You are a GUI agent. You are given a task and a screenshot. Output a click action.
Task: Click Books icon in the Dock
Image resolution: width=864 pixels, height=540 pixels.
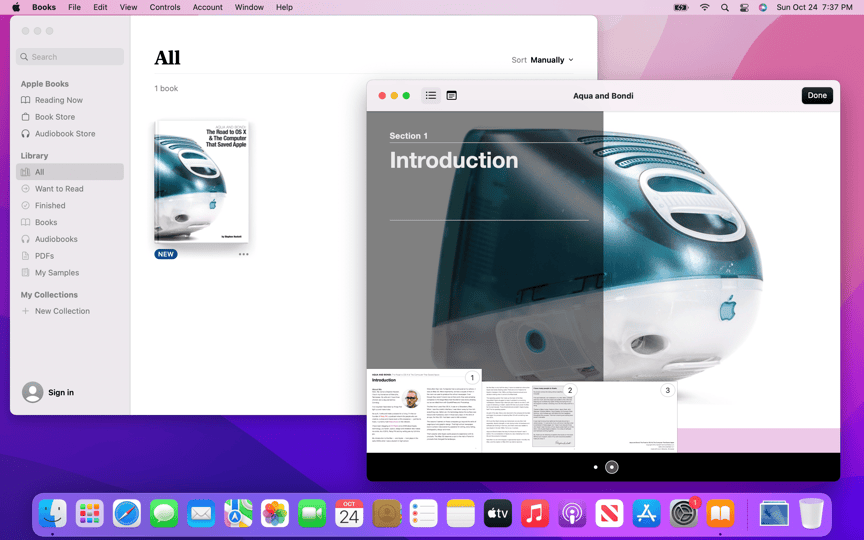point(720,514)
